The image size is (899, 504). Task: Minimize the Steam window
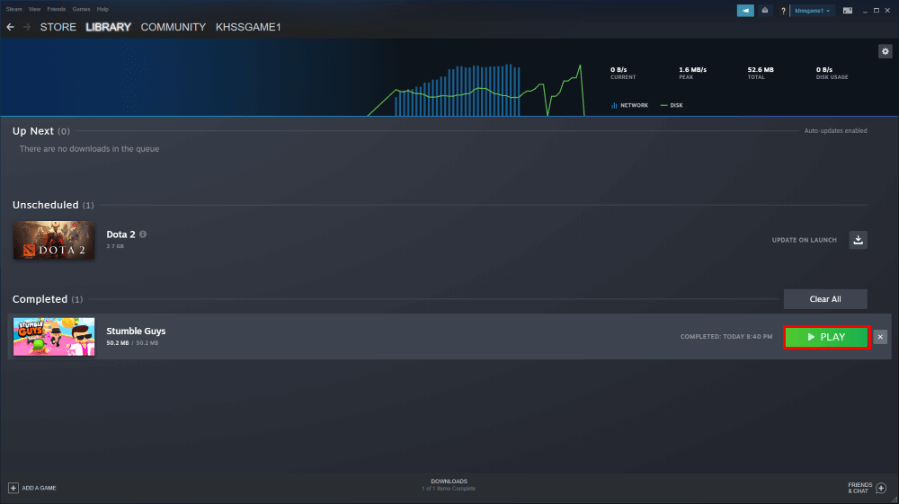pyautogui.click(x=865, y=11)
